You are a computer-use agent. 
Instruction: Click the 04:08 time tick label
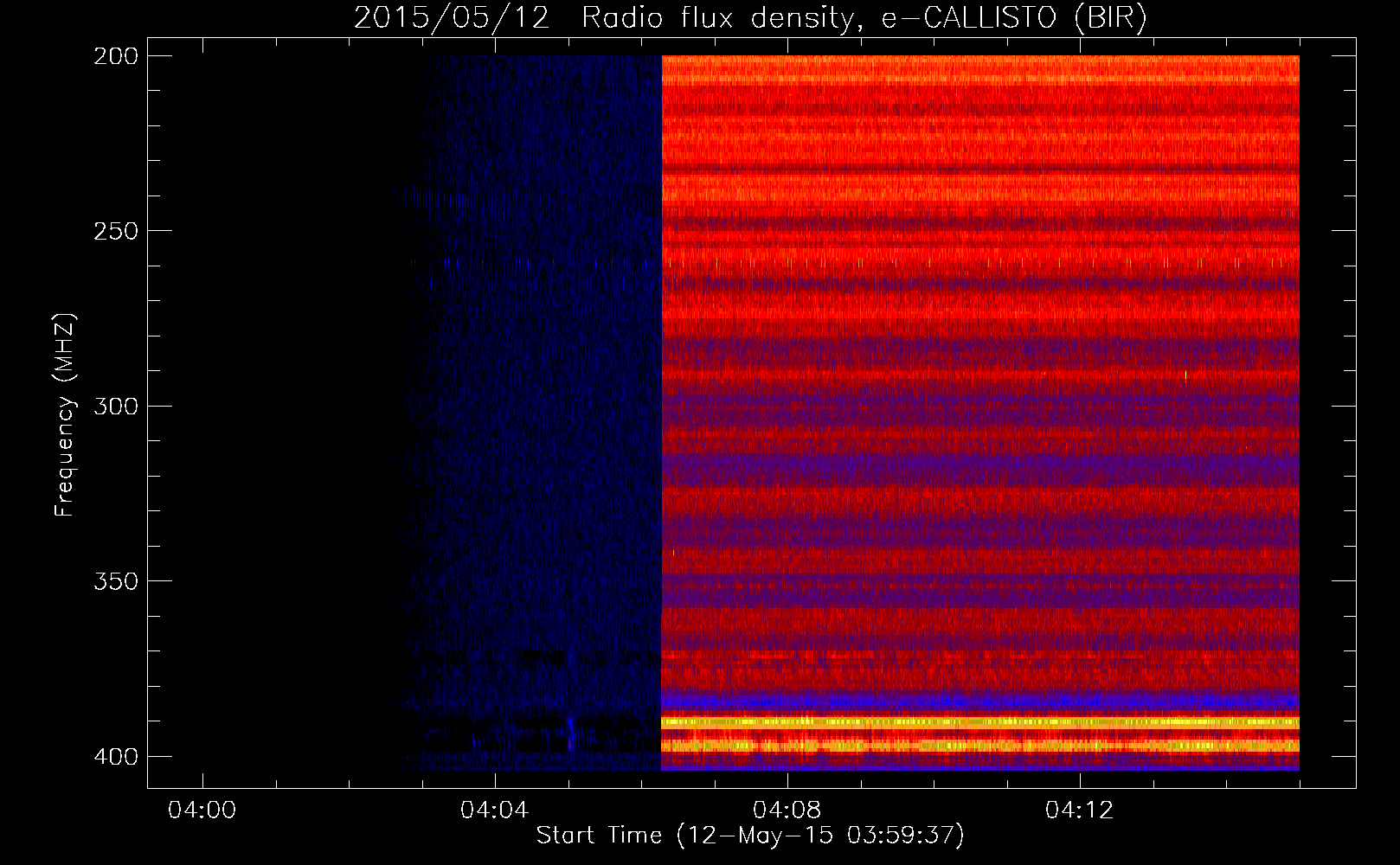[787, 811]
